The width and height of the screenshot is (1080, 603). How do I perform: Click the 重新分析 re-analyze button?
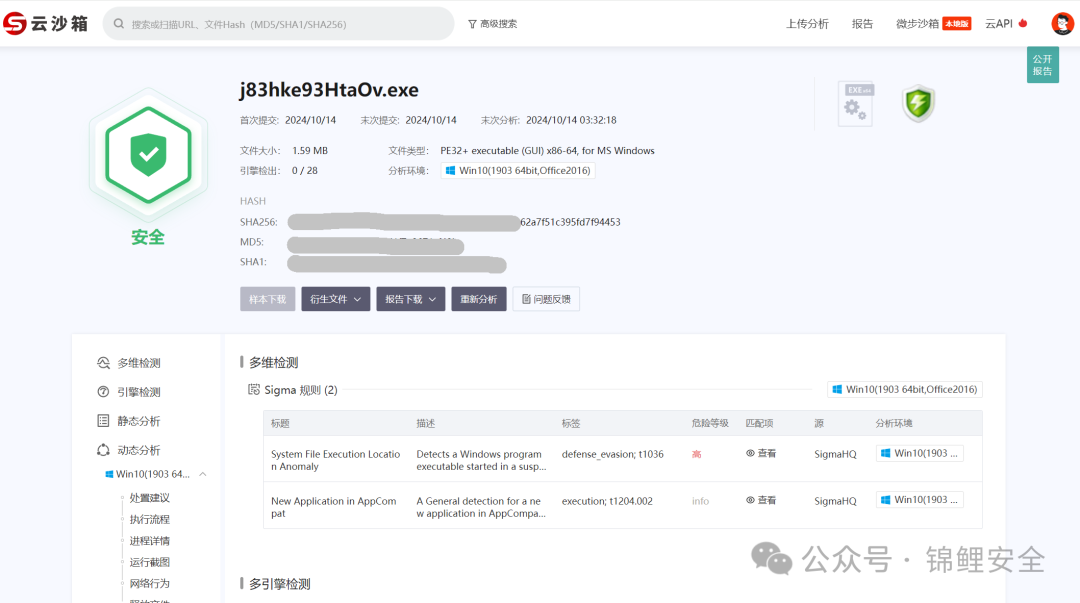coord(479,299)
